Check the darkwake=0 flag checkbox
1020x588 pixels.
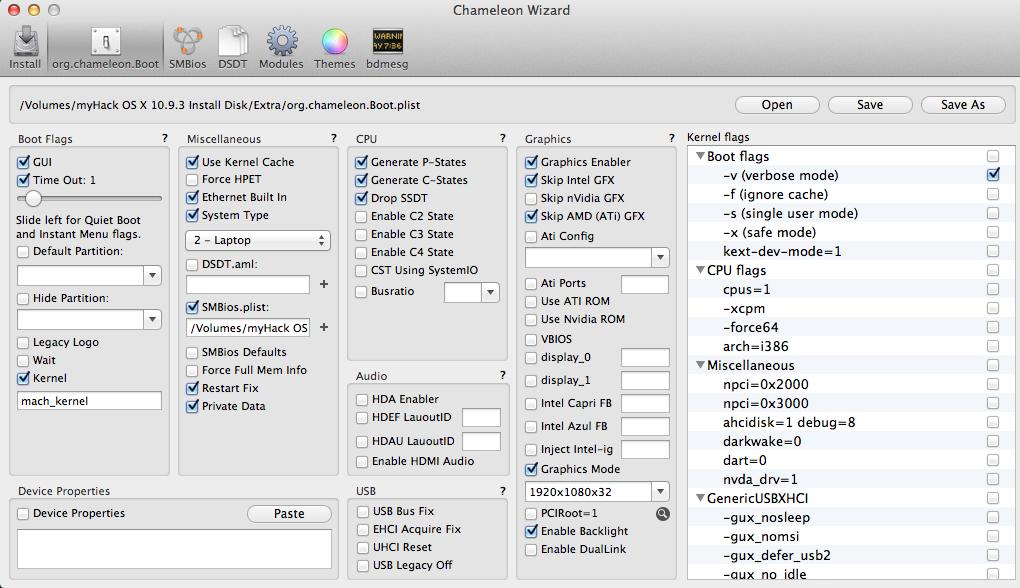click(993, 441)
